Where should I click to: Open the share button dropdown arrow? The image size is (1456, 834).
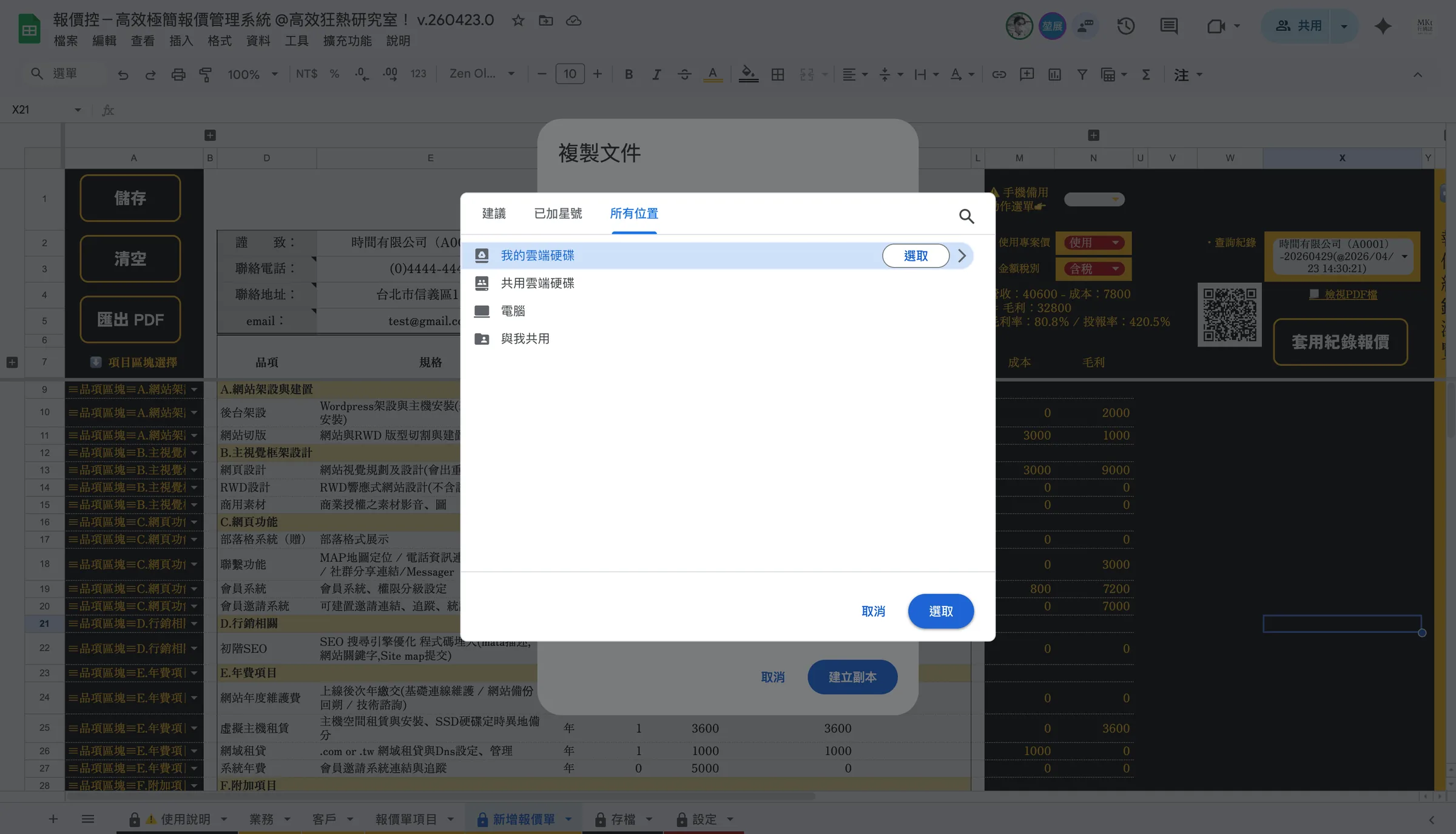tap(1344, 26)
